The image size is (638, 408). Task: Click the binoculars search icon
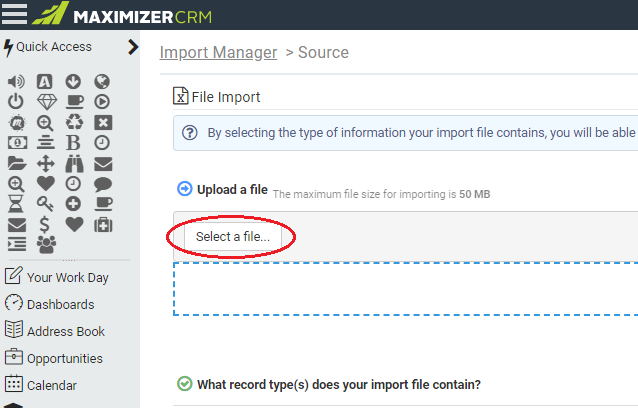click(x=74, y=164)
